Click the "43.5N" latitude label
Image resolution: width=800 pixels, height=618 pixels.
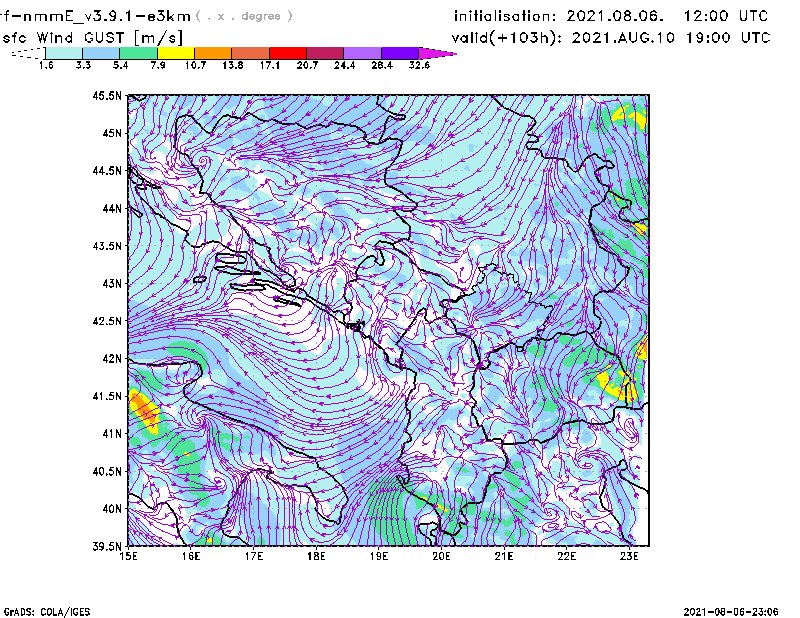pyautogui.click(x=107, y=246)
